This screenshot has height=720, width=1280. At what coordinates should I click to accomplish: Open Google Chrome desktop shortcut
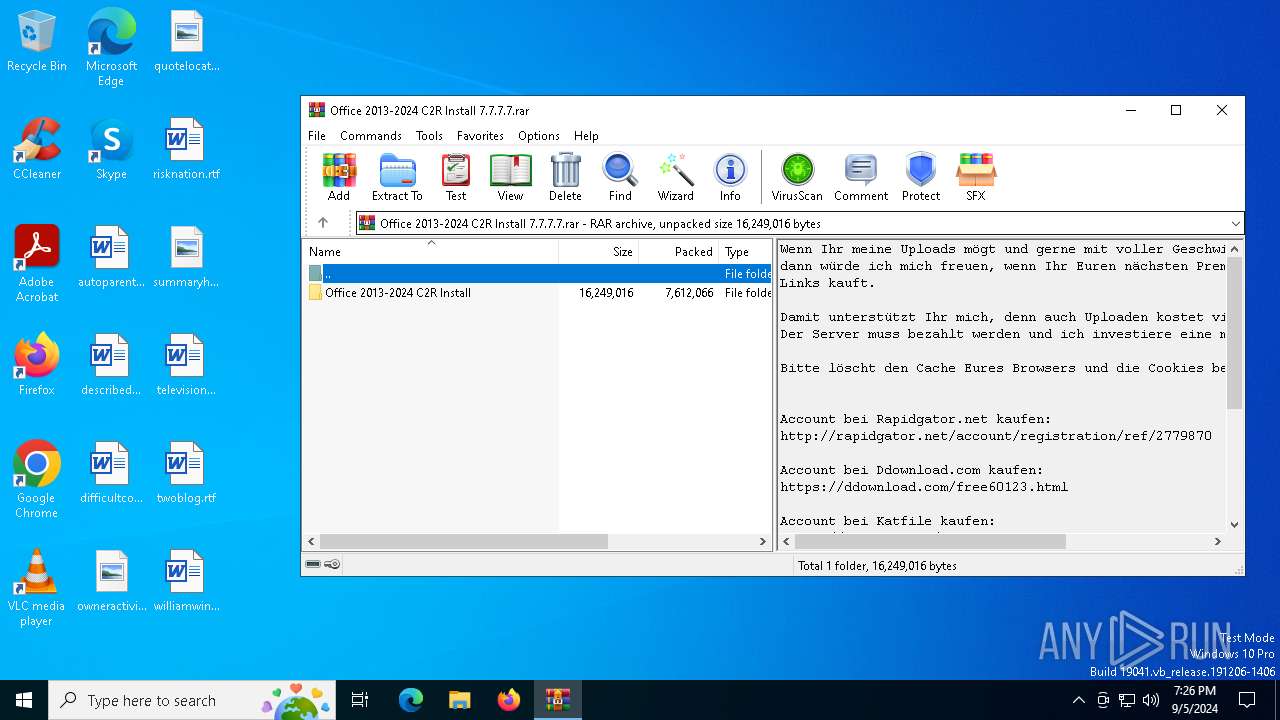coord(37,479)
